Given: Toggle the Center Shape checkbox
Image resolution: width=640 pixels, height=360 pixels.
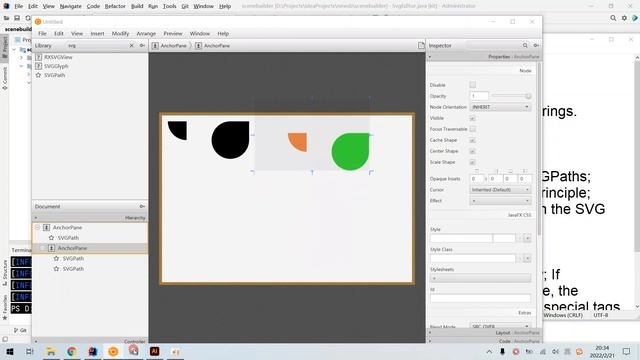Looking at the screenshot, I should click(x=472, y=151).
